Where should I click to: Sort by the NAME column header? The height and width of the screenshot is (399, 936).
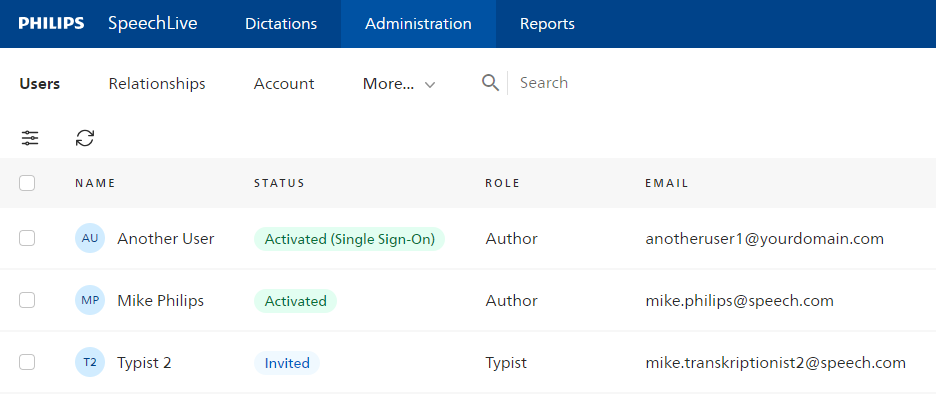coord(95,183)
